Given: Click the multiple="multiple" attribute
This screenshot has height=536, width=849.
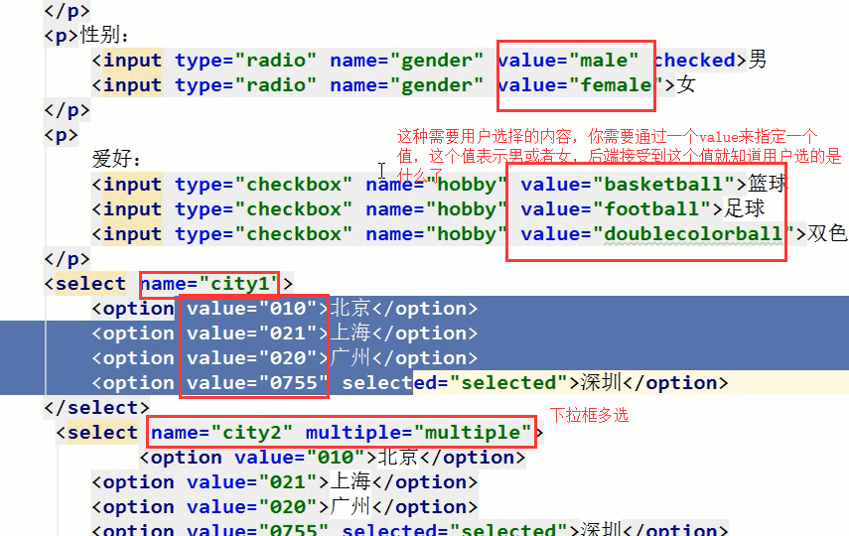Looking at the screenshot, I should point(419,433).
